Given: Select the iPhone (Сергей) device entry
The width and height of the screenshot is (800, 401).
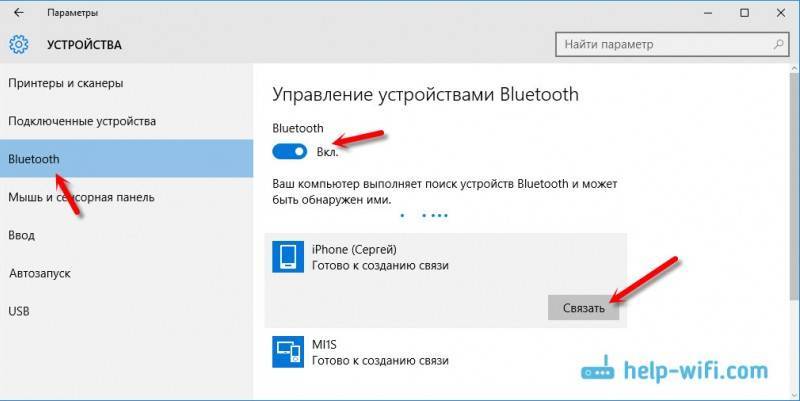Looking at the screenshot, I should tap(445, 280).
